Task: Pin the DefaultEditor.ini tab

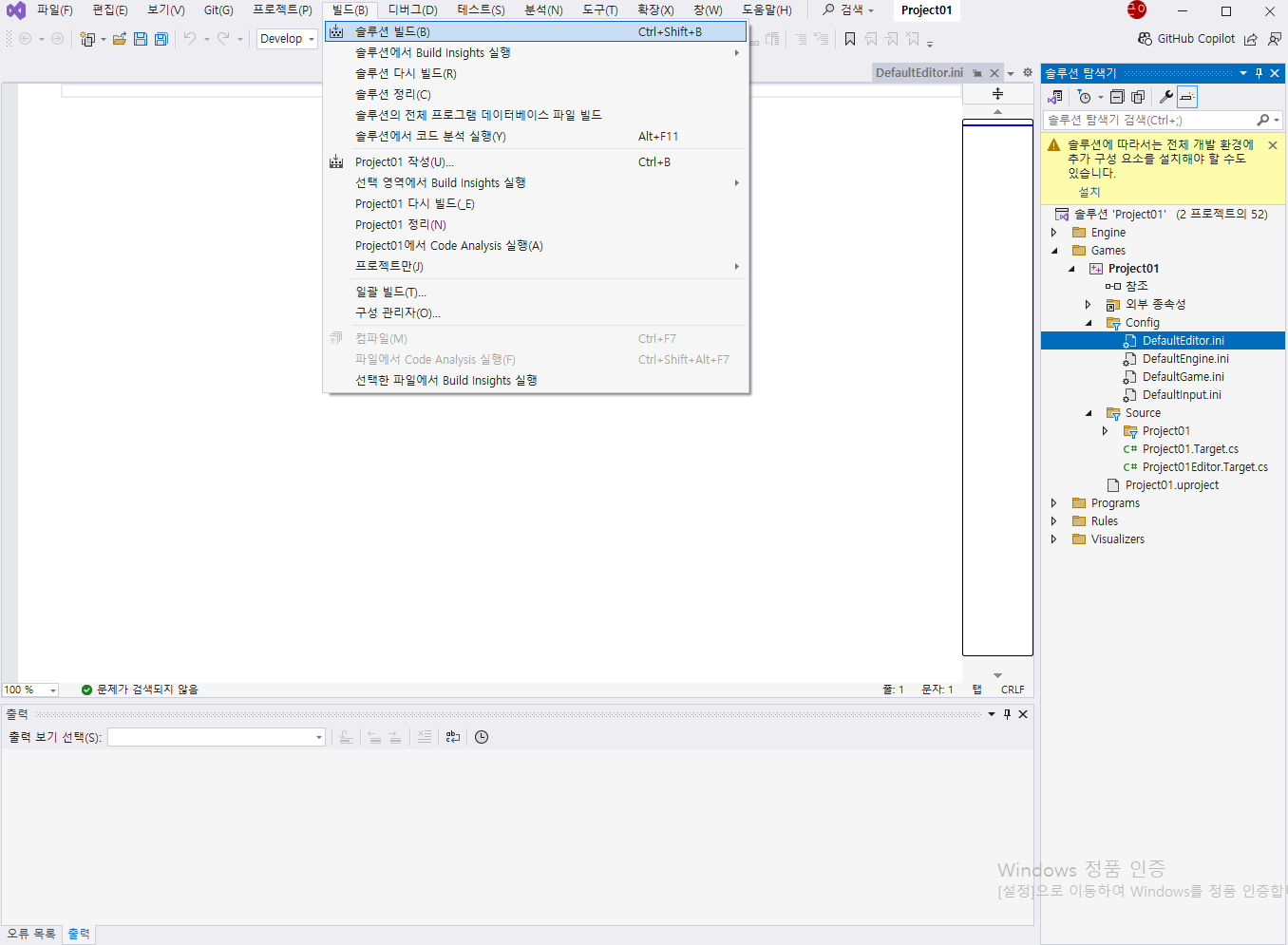Action: pyautogui.click(x=977, y=73)
